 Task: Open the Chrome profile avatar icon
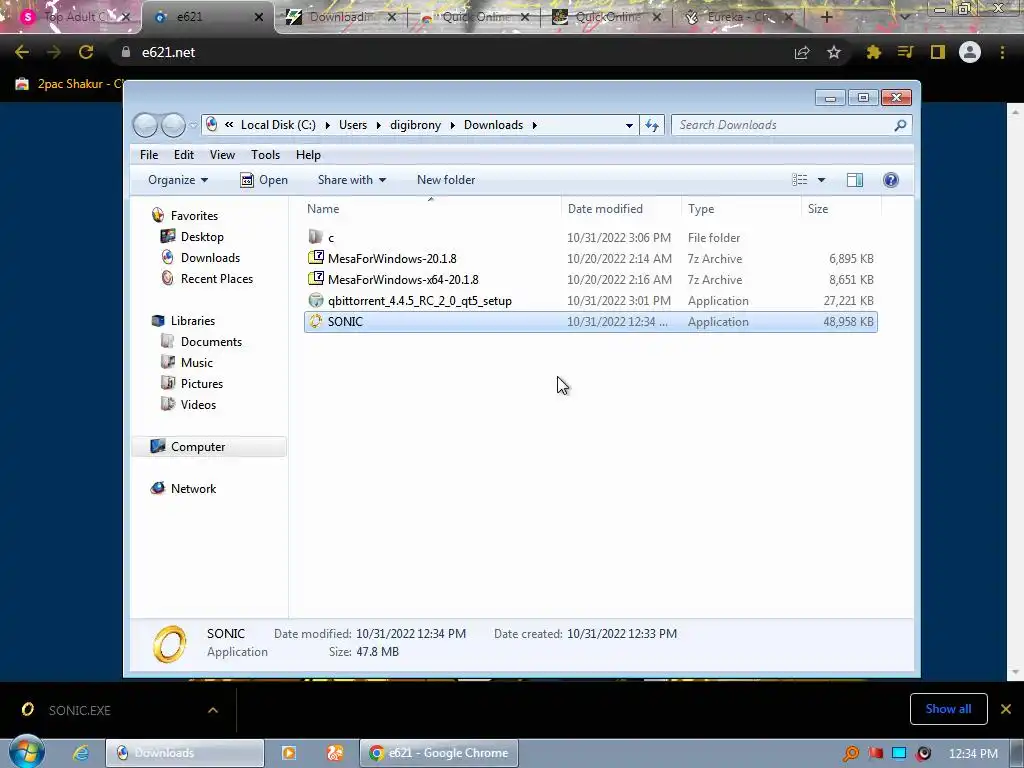970,52
